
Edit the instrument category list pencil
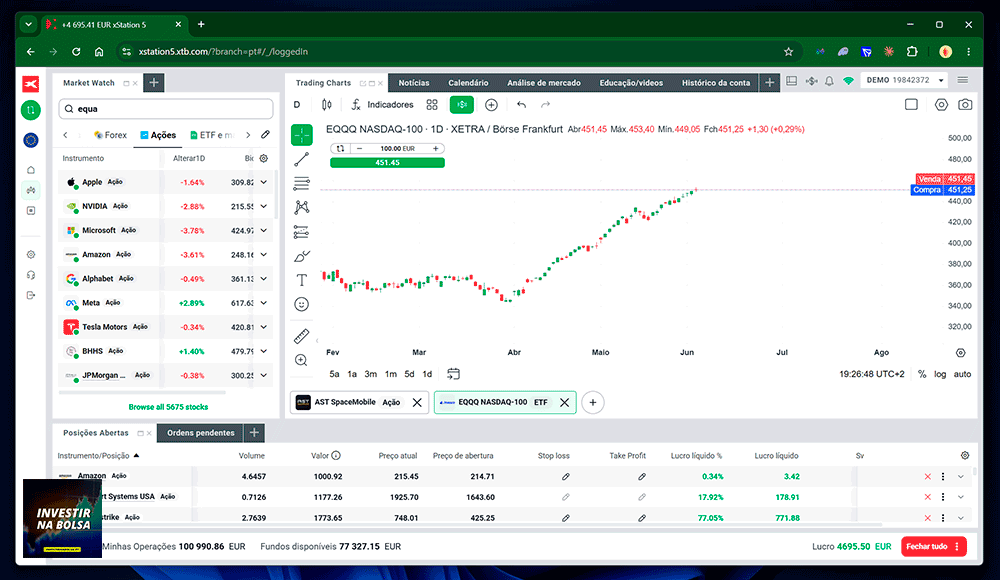click(265, 135)
